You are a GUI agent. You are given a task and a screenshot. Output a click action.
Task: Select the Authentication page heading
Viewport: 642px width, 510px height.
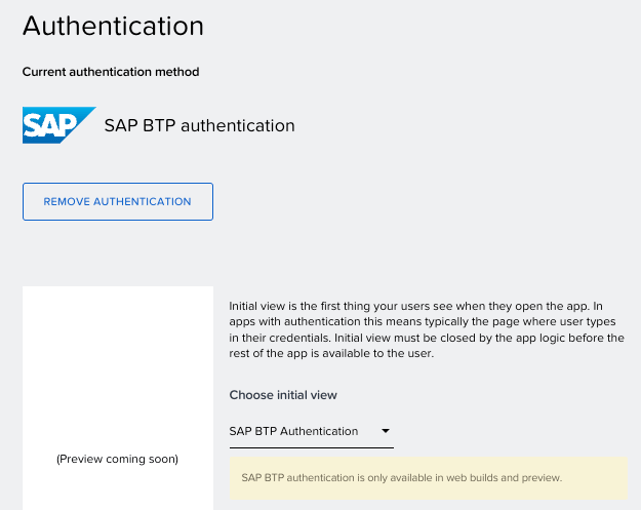[113, 26]
